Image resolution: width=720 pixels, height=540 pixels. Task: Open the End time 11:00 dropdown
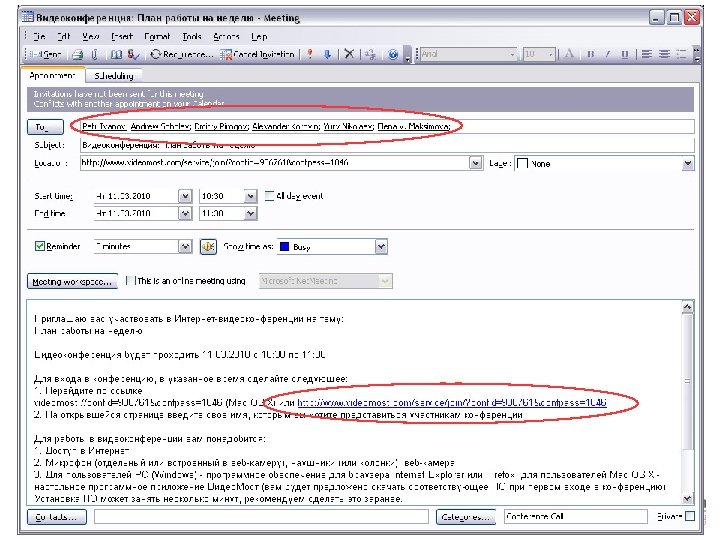coord(250,214)
